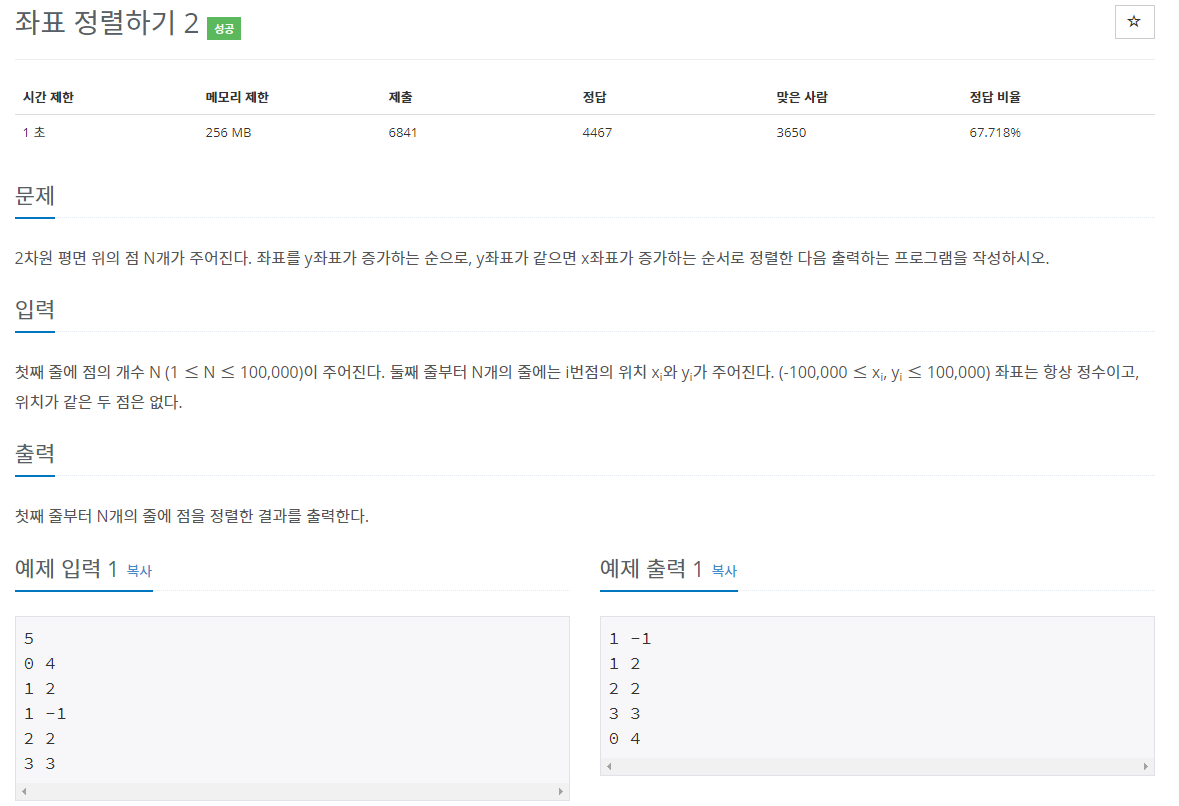Click right arrow of input box scrollbar

560,791
